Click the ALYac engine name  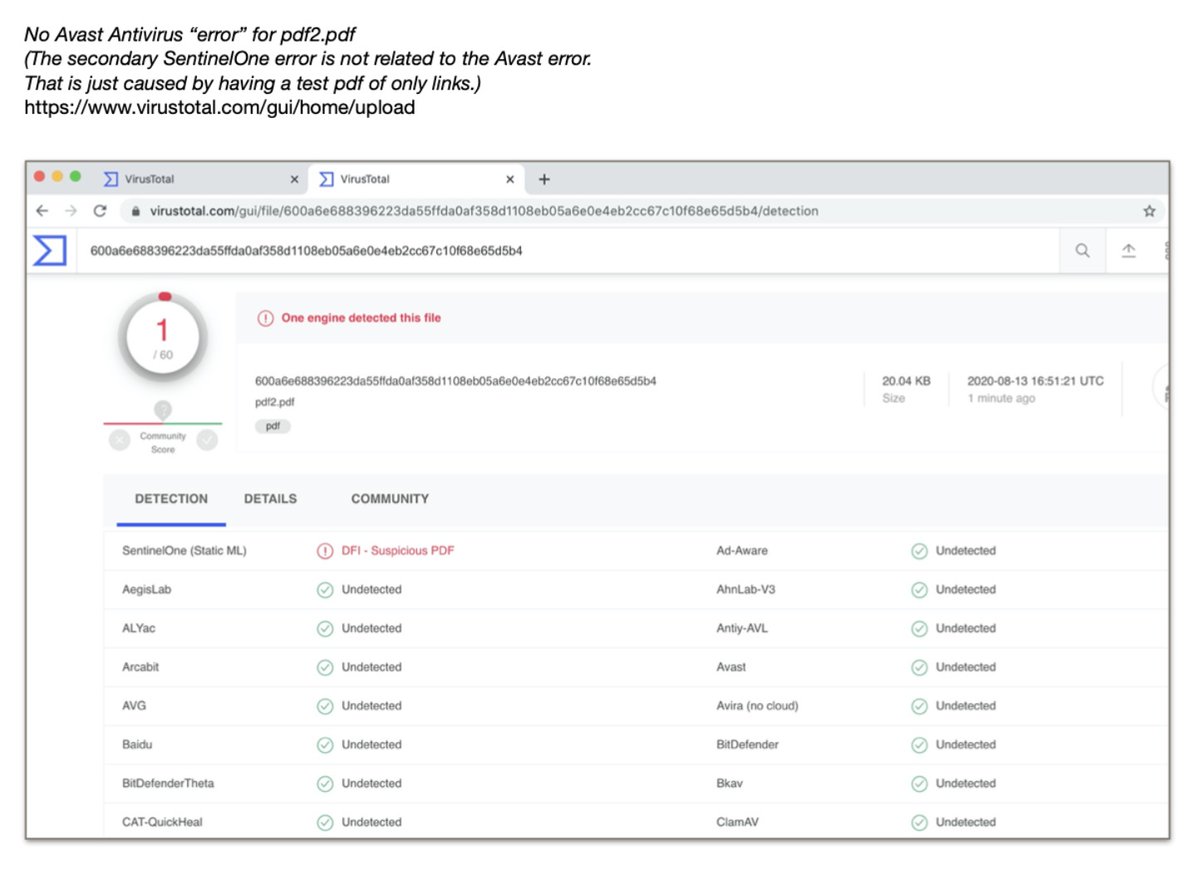[x=138, y=628]
